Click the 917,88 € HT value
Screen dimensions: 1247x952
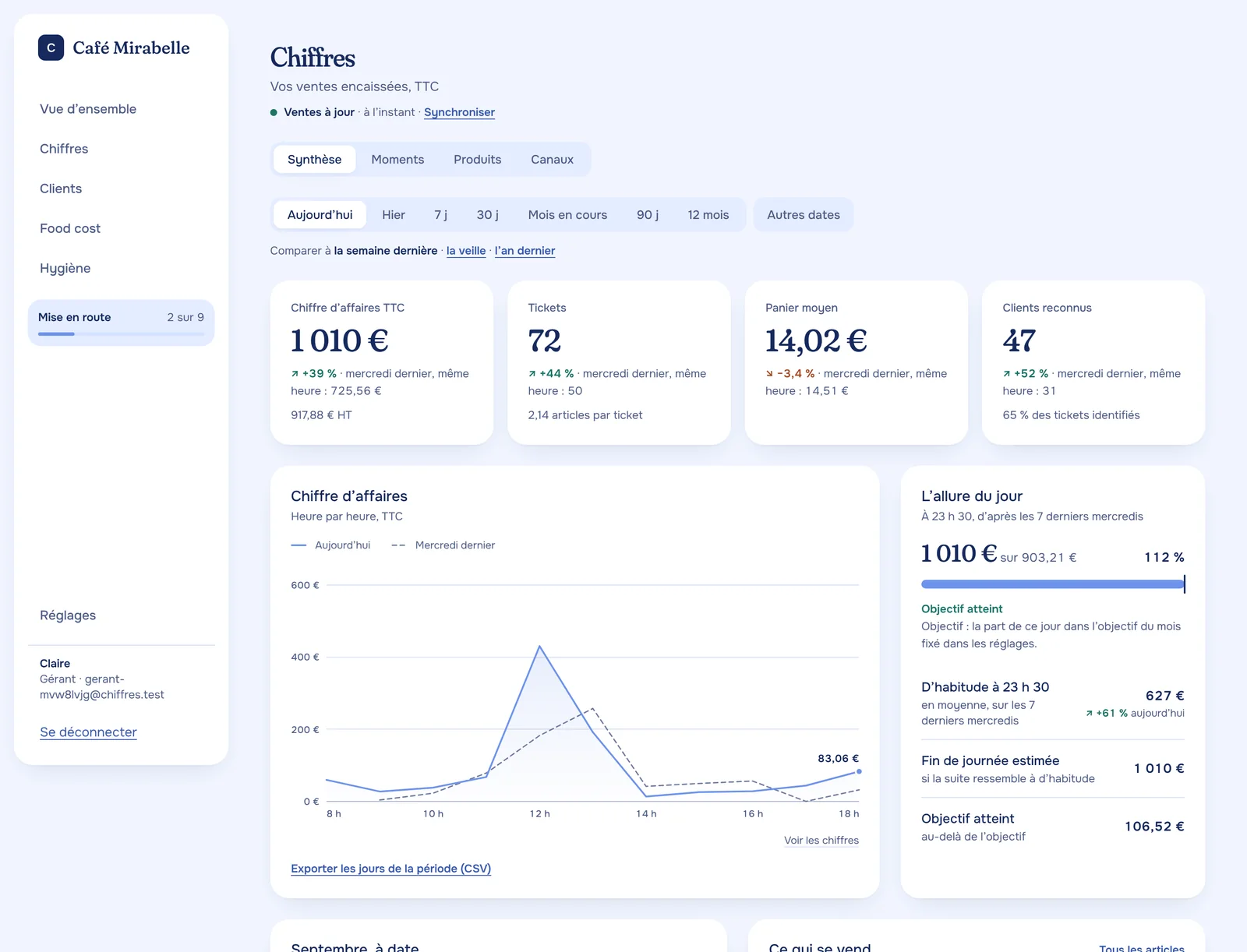click(x=321, y=415)
